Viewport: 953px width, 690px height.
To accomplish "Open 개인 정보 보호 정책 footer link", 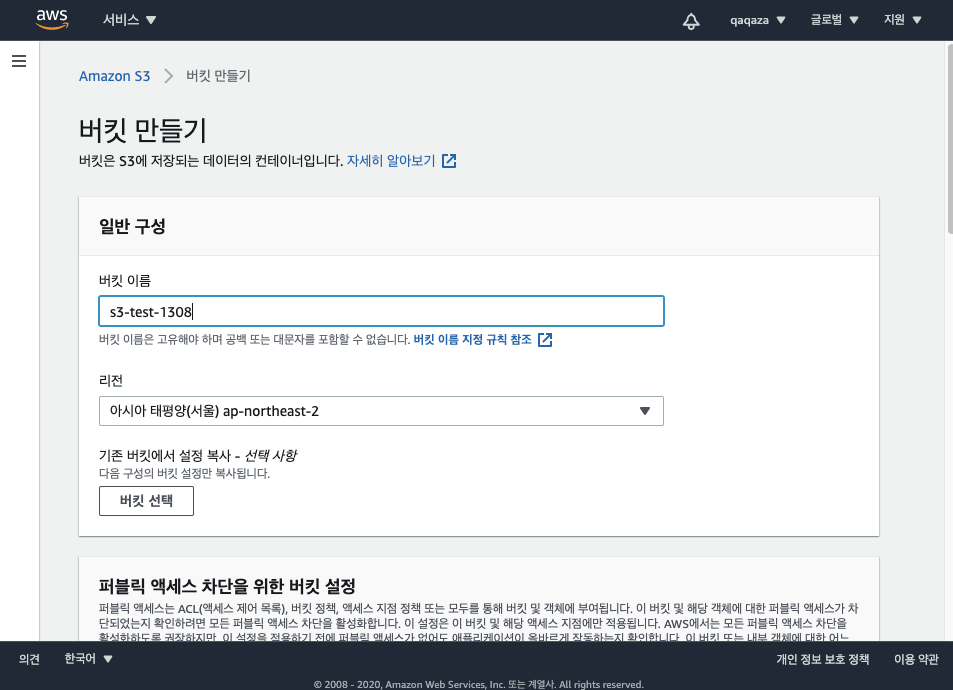I will tap(822, 659).
